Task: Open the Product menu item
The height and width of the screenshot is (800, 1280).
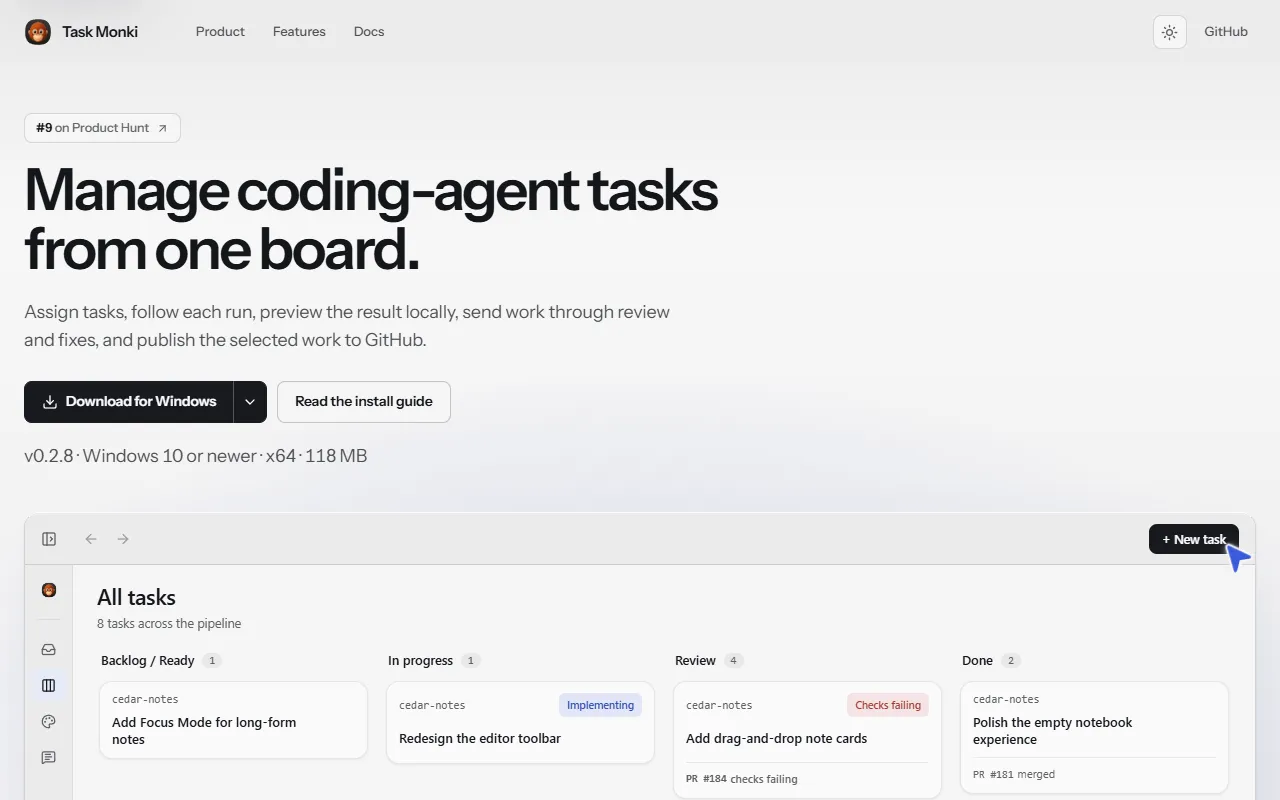Action: [x=220, y=32]
